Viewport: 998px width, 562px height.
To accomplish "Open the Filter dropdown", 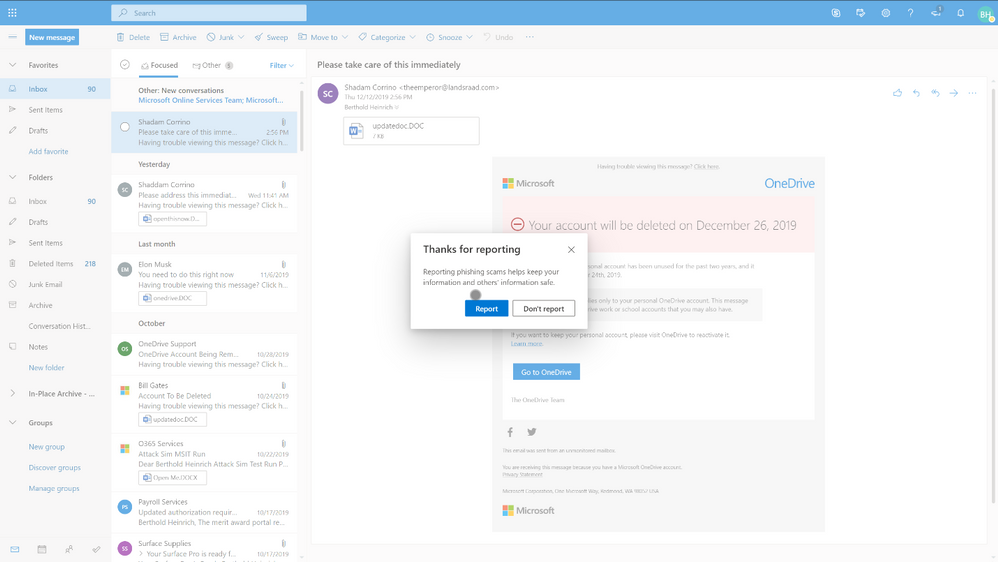I will tap(281, 65).
